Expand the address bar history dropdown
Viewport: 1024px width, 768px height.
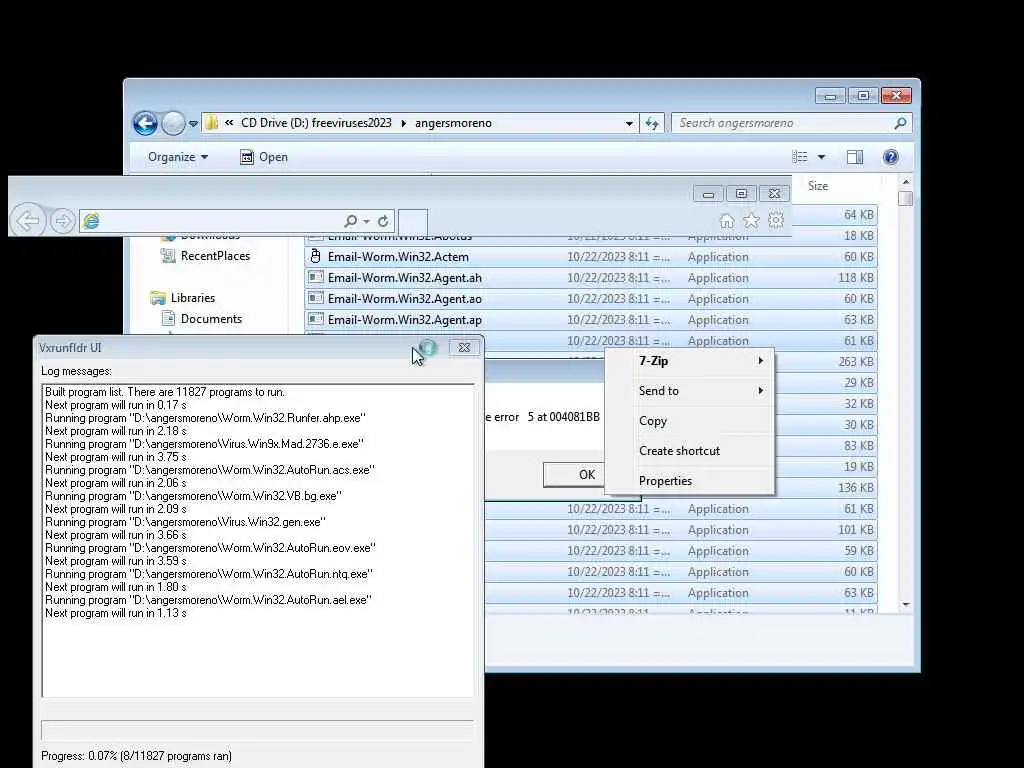[629, 123]
